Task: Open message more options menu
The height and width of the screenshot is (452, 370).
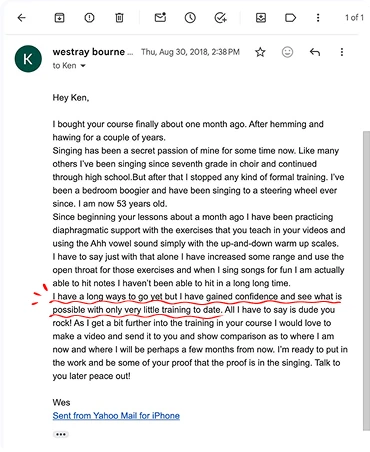Action: (x=342, y=52)
